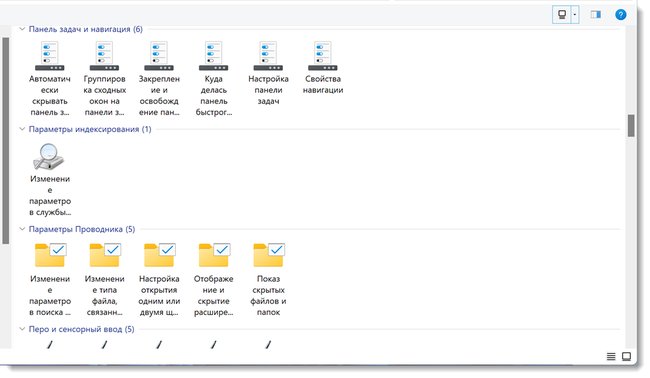Open 'Свойства навигации' icon

(x=323, y=56)
